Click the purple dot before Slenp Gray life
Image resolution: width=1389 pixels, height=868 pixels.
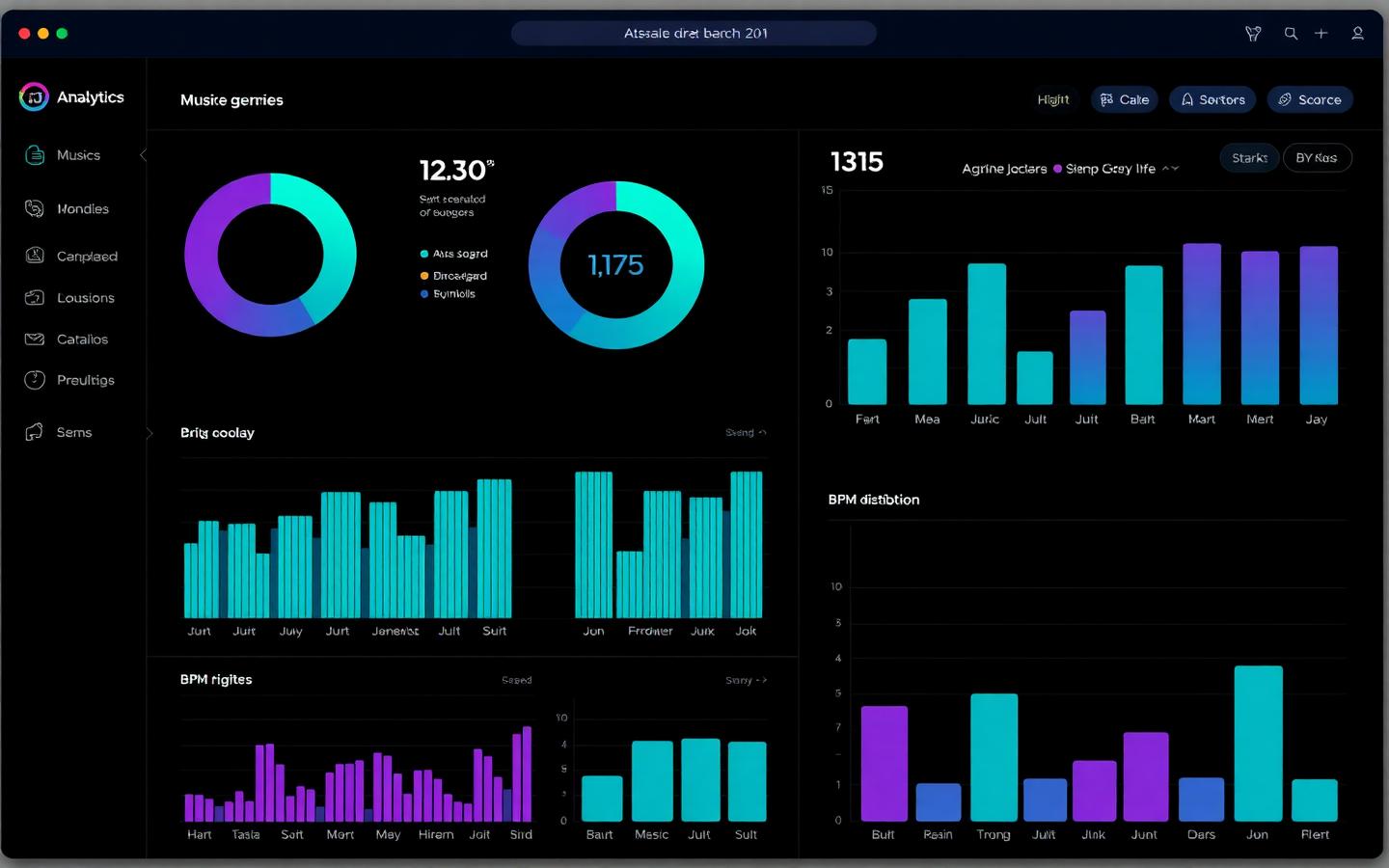click(x=1057, y=169)
